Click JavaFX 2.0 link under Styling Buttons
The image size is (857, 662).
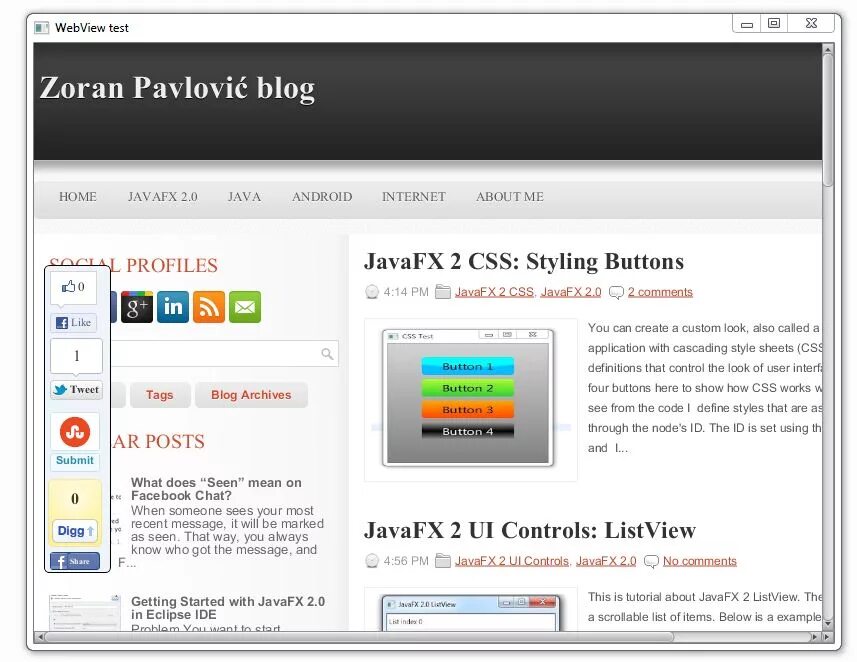coord(571,292)
